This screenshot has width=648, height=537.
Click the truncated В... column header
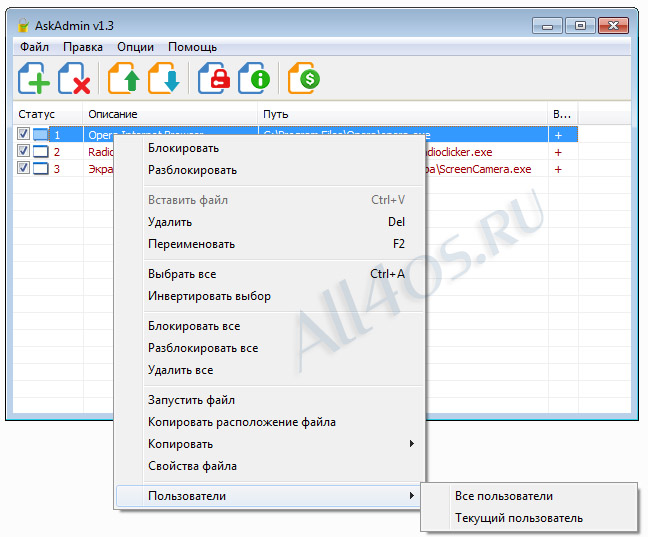click(563, 114)
